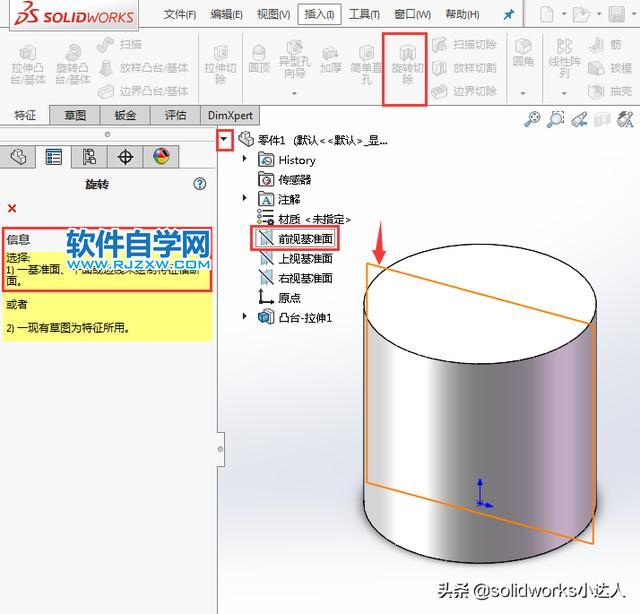Select the Shell (抽壳) tool
The height and width of the screenshot is (614, 640).
pos(610,91)
